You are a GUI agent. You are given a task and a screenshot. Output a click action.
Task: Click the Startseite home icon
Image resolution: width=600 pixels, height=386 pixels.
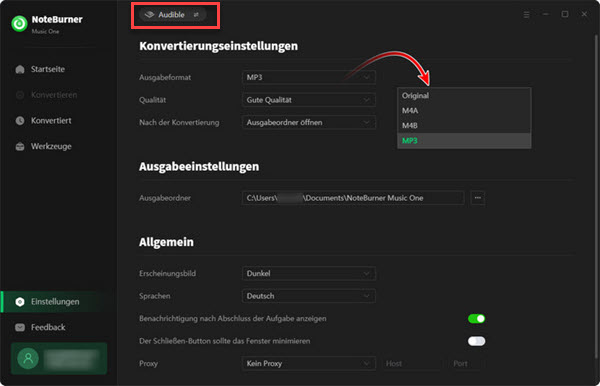(20, 69)
